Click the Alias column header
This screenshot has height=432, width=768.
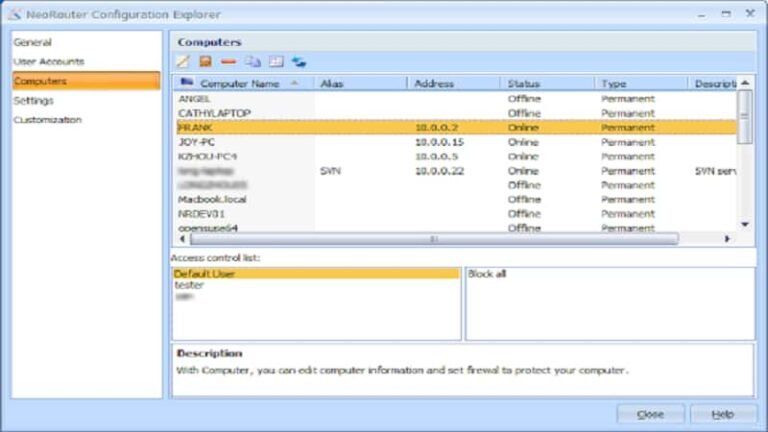pos(360,84)
